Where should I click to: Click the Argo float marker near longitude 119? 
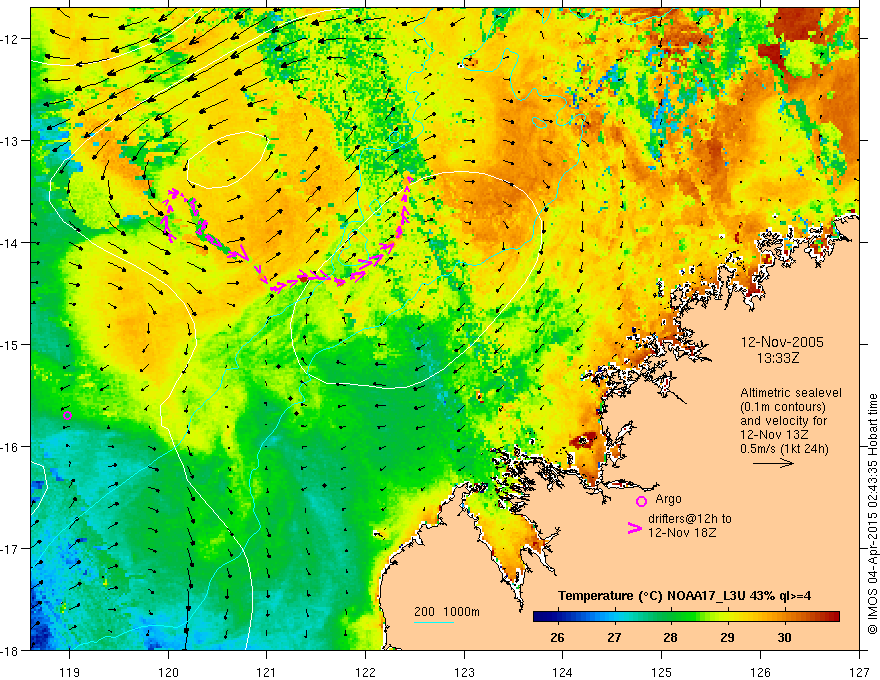tap(67, 415)
